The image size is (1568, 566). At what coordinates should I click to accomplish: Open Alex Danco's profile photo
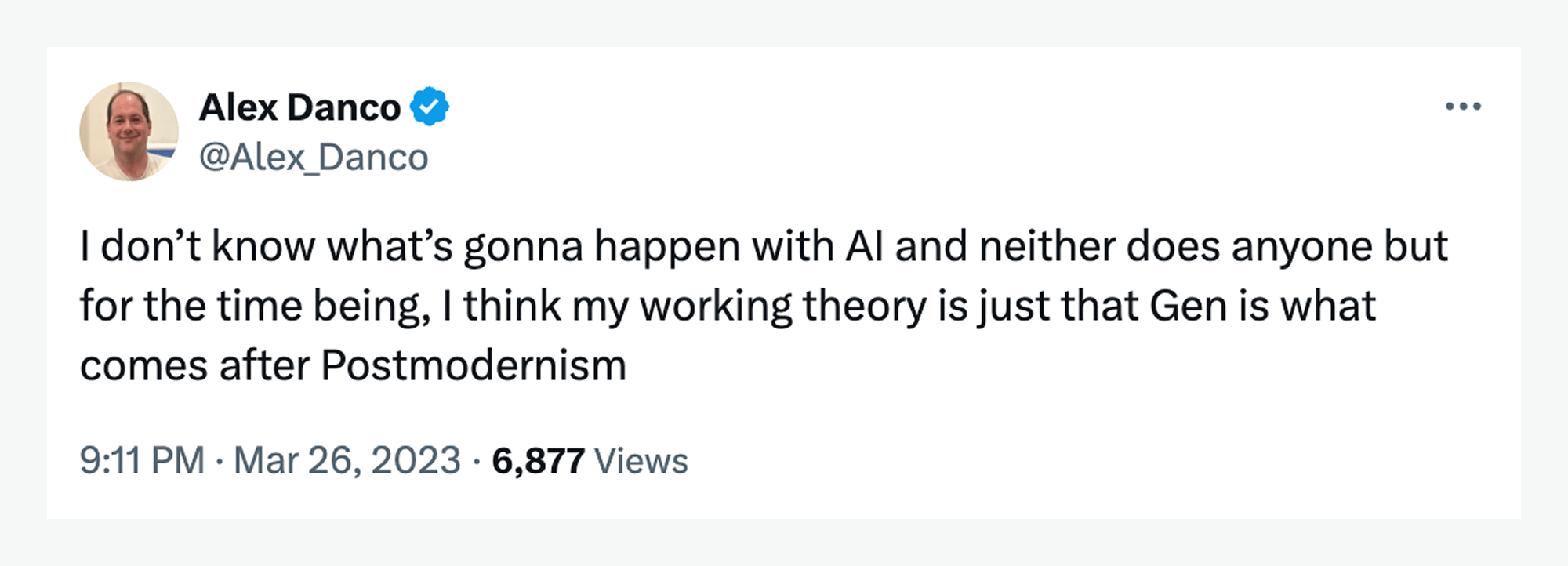pos(129,131)
